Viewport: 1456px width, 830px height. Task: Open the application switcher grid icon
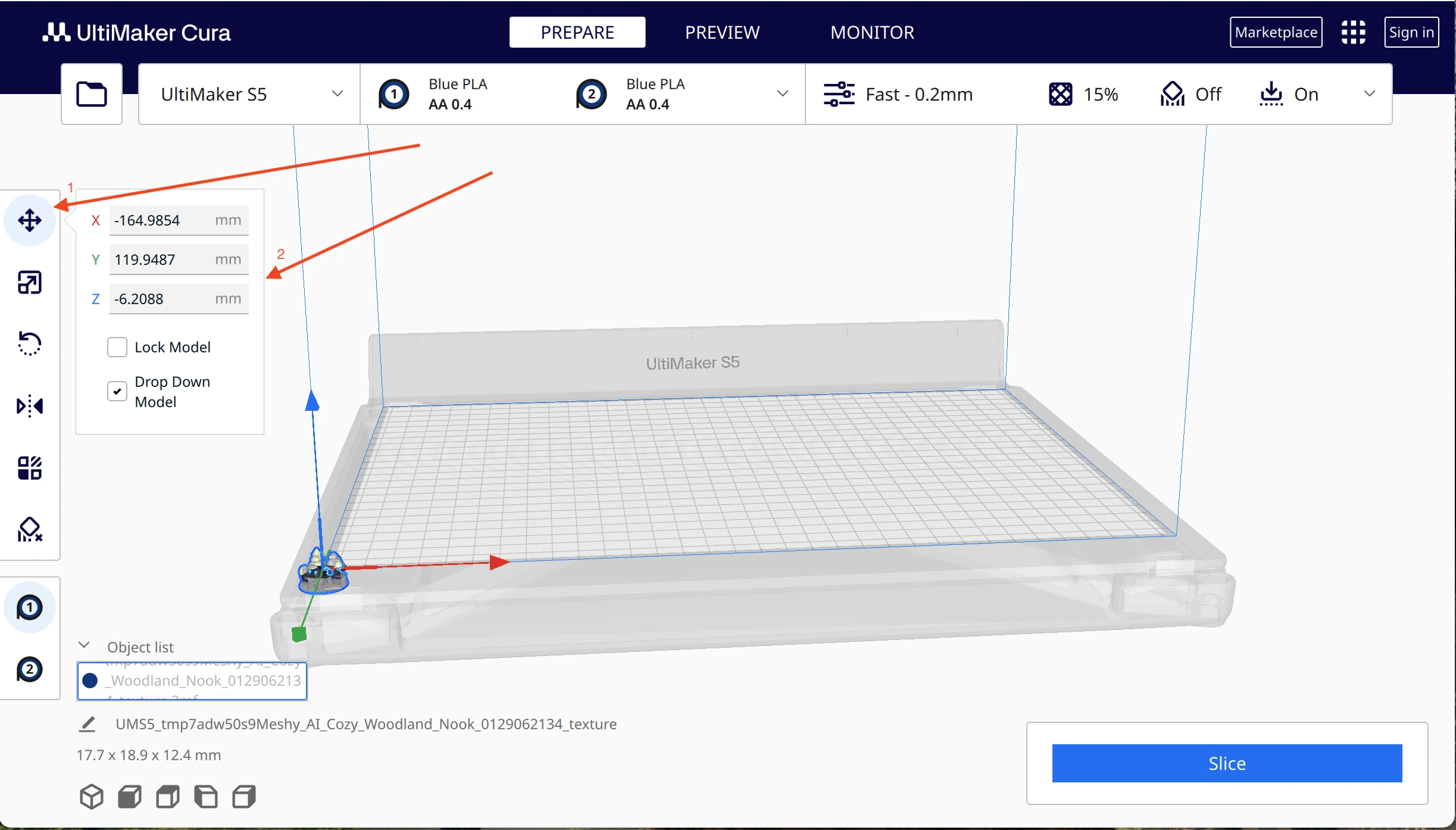1353,32
